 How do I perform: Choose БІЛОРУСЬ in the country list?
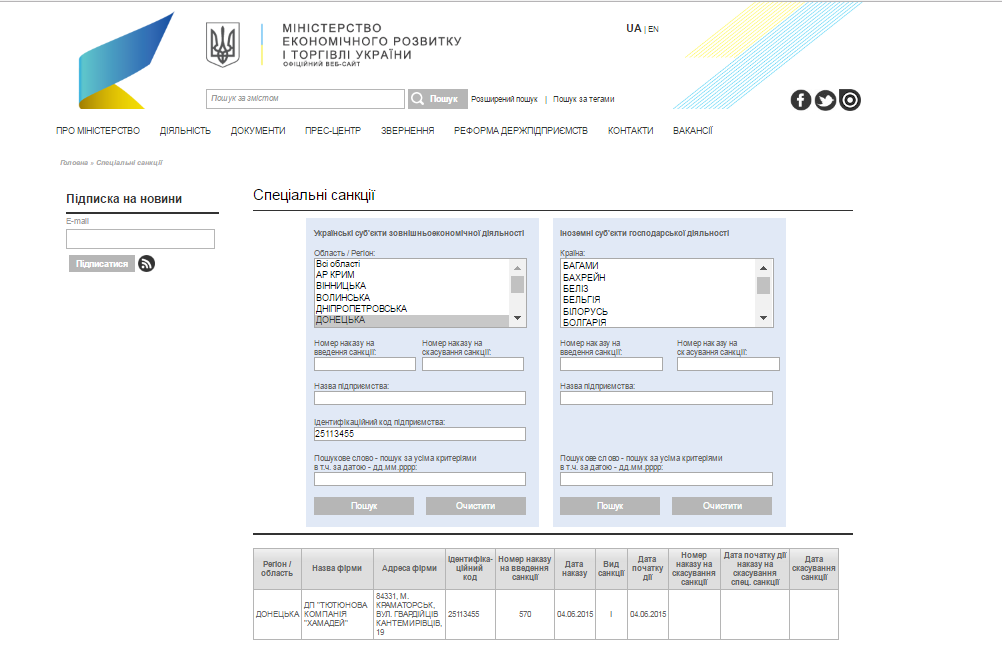pos(585,312)
